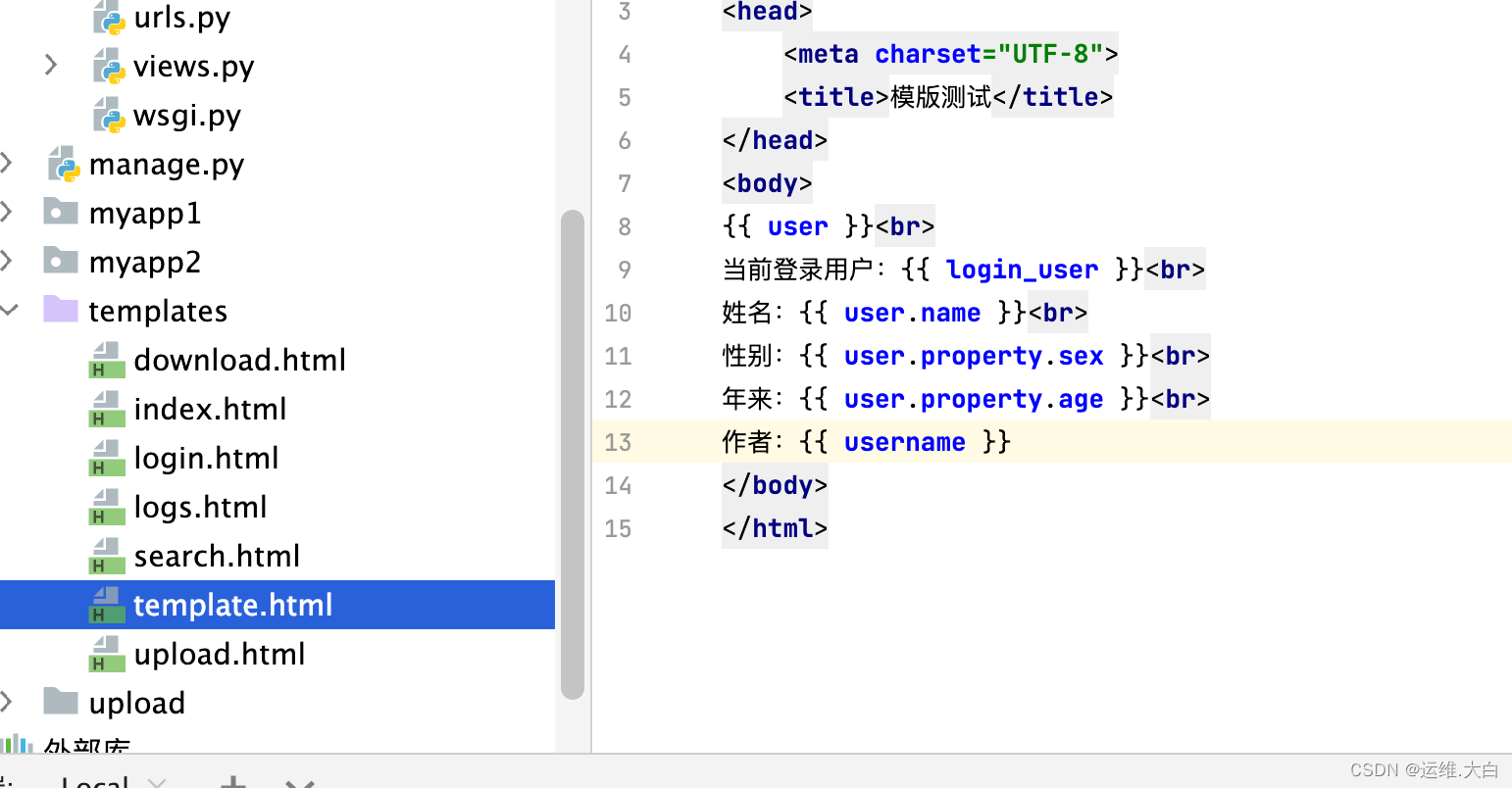The width and height of the screenshot is (1512, 788).
Task: Select the templates folder name
Action: point(158,312)
